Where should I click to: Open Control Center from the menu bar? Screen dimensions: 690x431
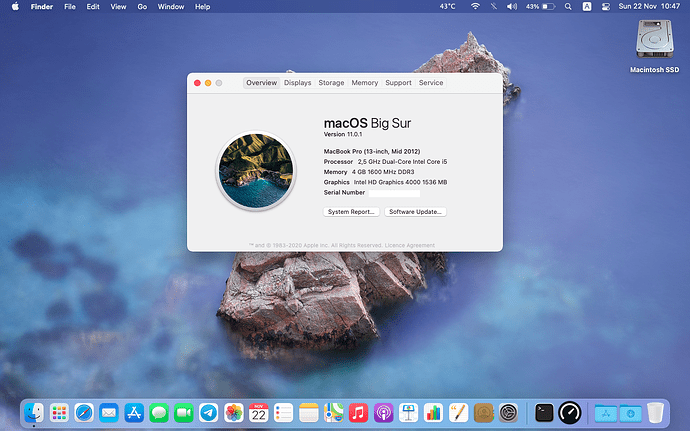click(x=606, y=7)
